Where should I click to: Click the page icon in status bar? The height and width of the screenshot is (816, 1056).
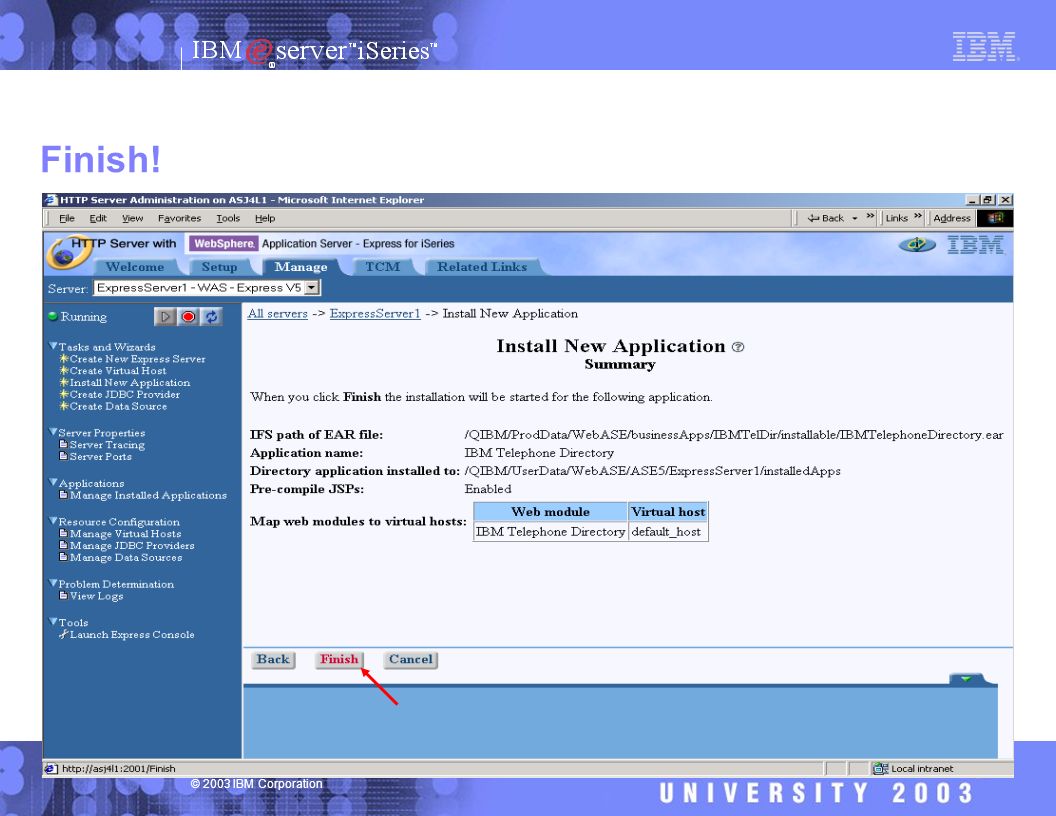click(x=51, y=768)
